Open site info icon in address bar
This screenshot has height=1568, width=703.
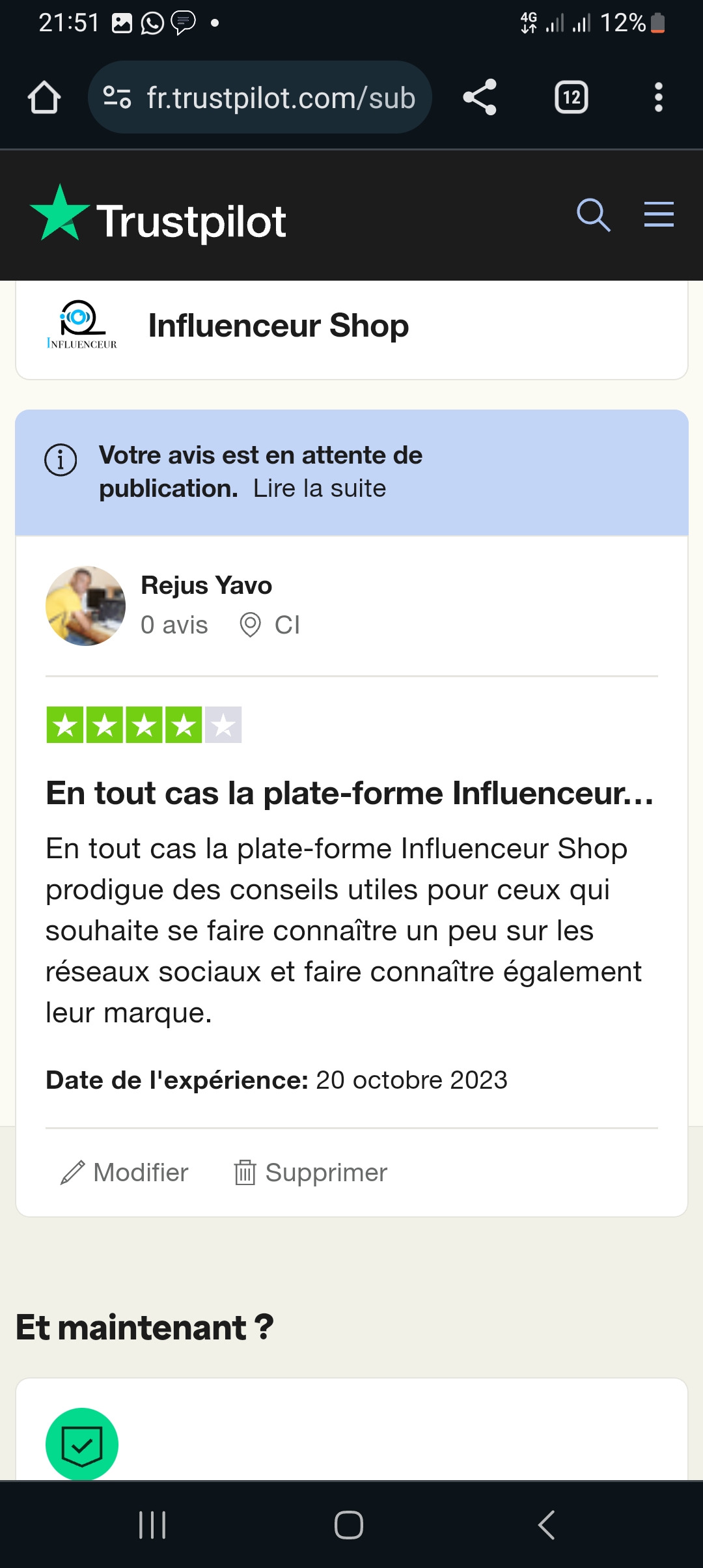click(x=117, y=98)
